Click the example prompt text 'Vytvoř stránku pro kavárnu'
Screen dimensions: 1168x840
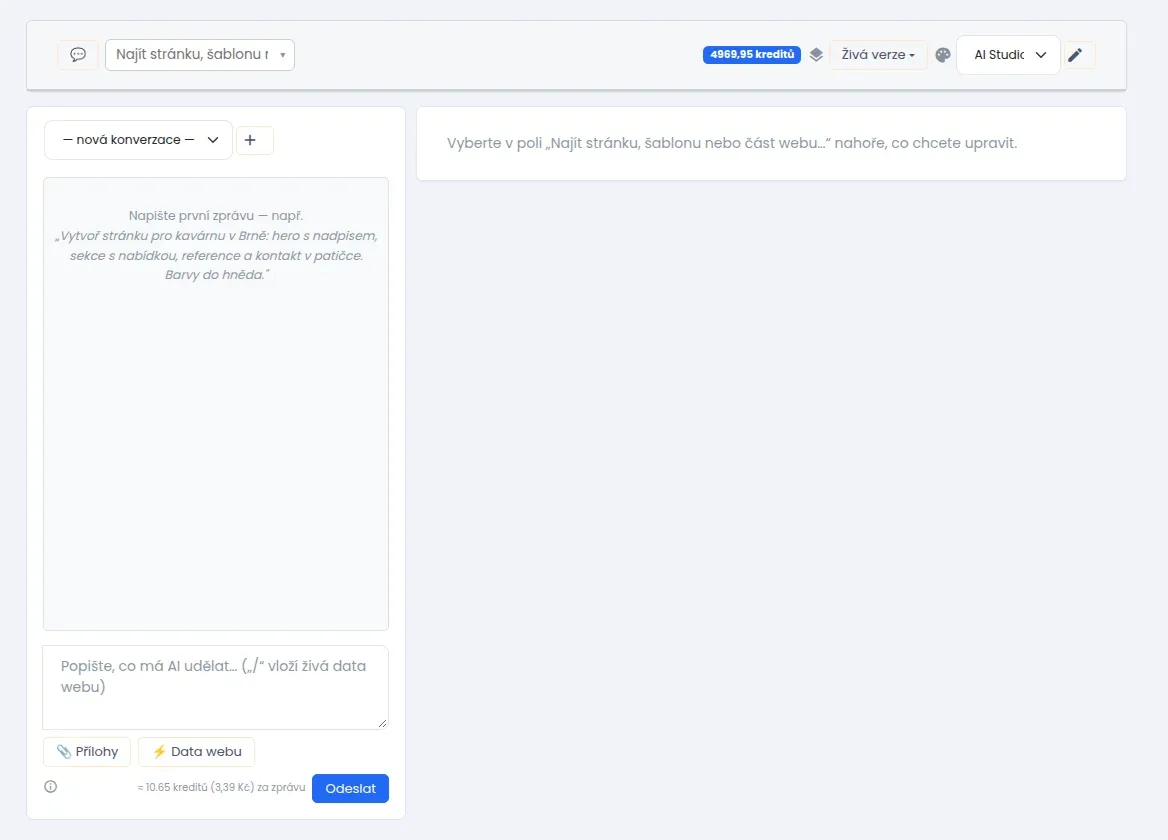pos(216,255)
